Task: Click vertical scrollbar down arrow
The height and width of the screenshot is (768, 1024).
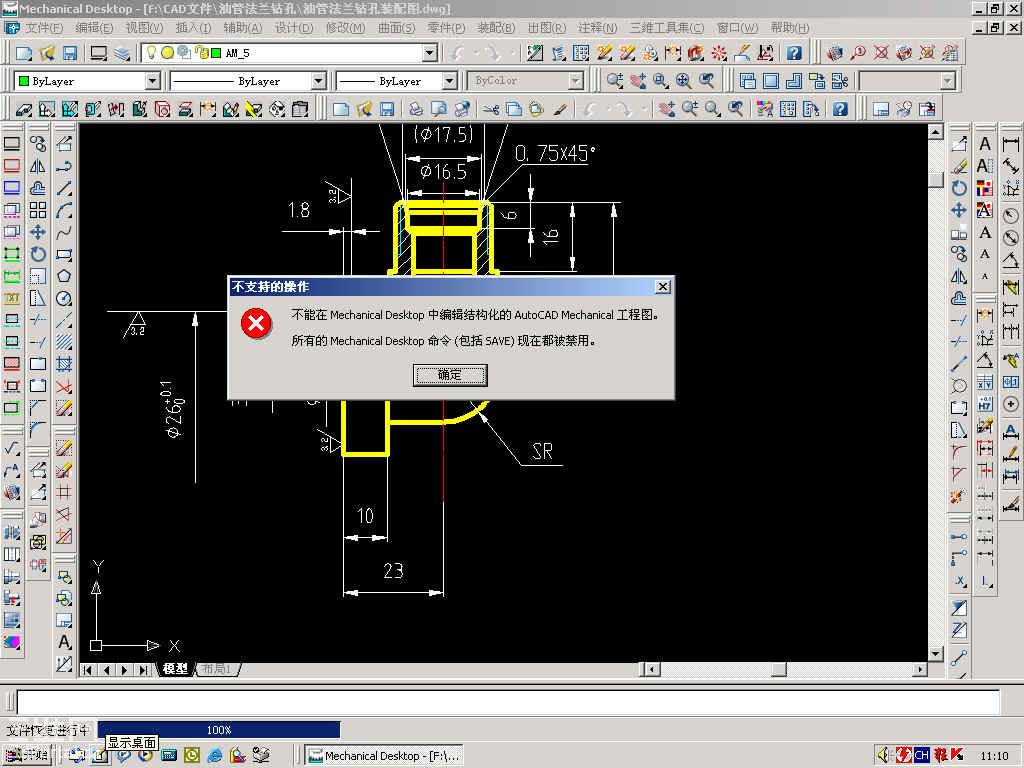Action: [935, 653]
